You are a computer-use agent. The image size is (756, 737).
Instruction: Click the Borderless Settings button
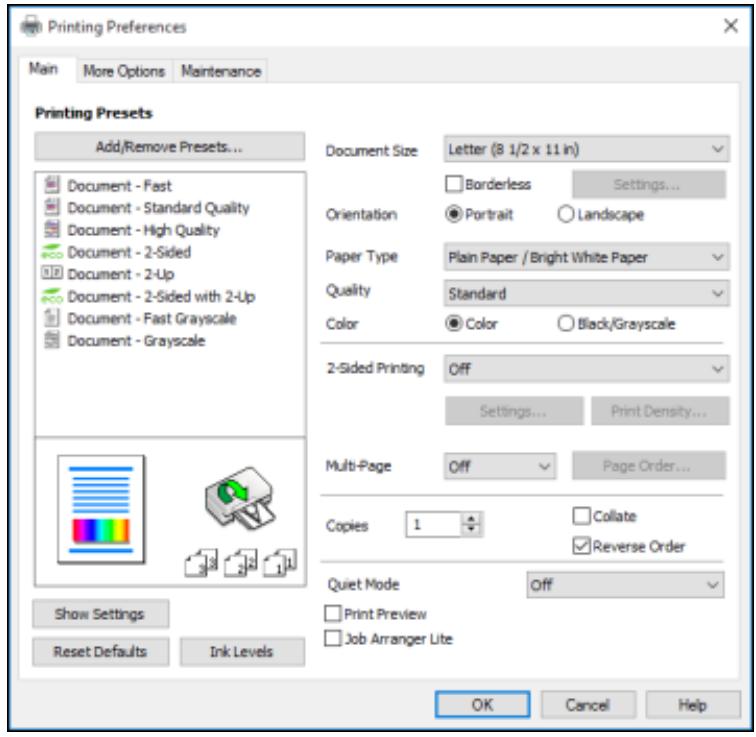click(648, 184)
